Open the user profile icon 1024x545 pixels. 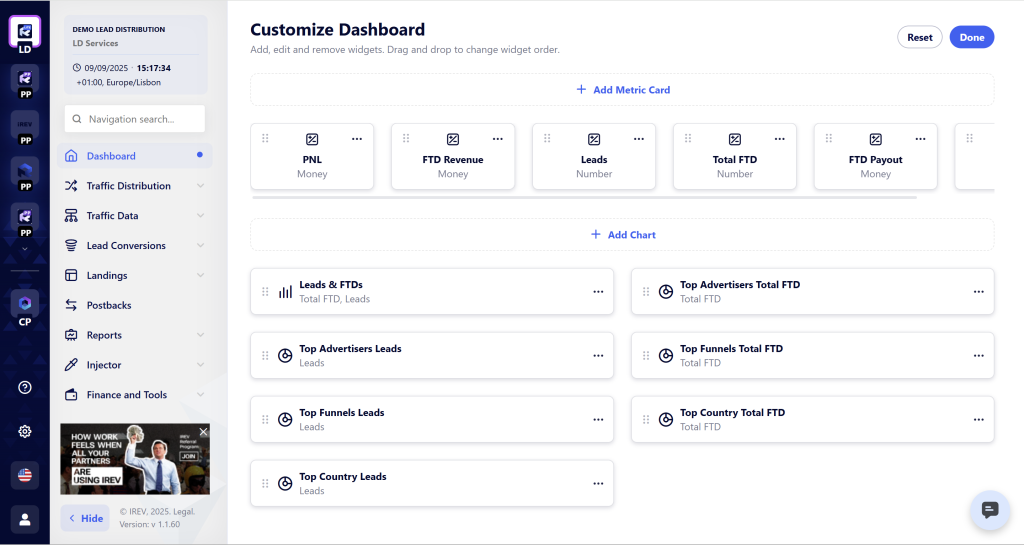25,518
